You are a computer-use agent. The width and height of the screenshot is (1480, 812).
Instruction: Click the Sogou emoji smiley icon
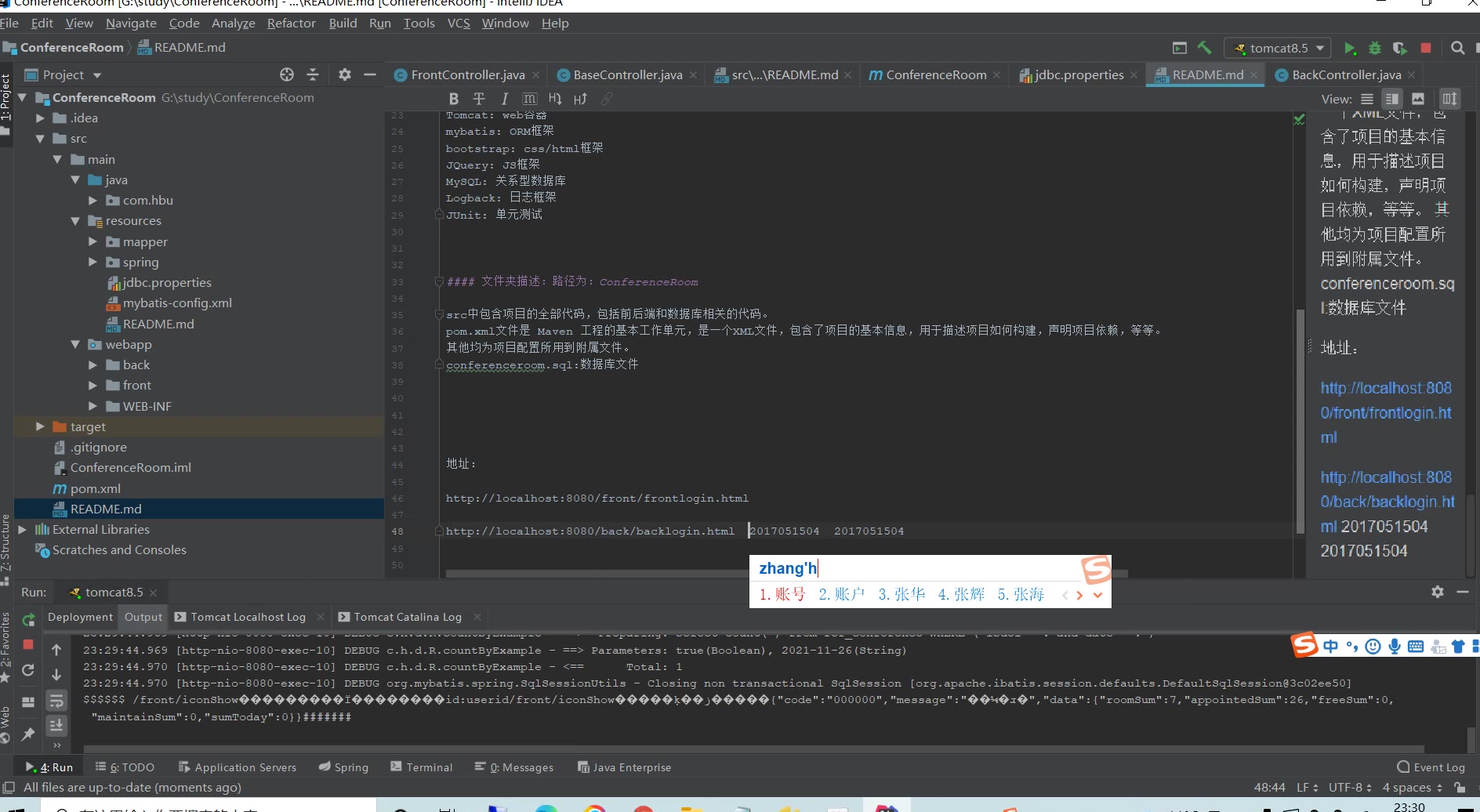point(1373,647)
